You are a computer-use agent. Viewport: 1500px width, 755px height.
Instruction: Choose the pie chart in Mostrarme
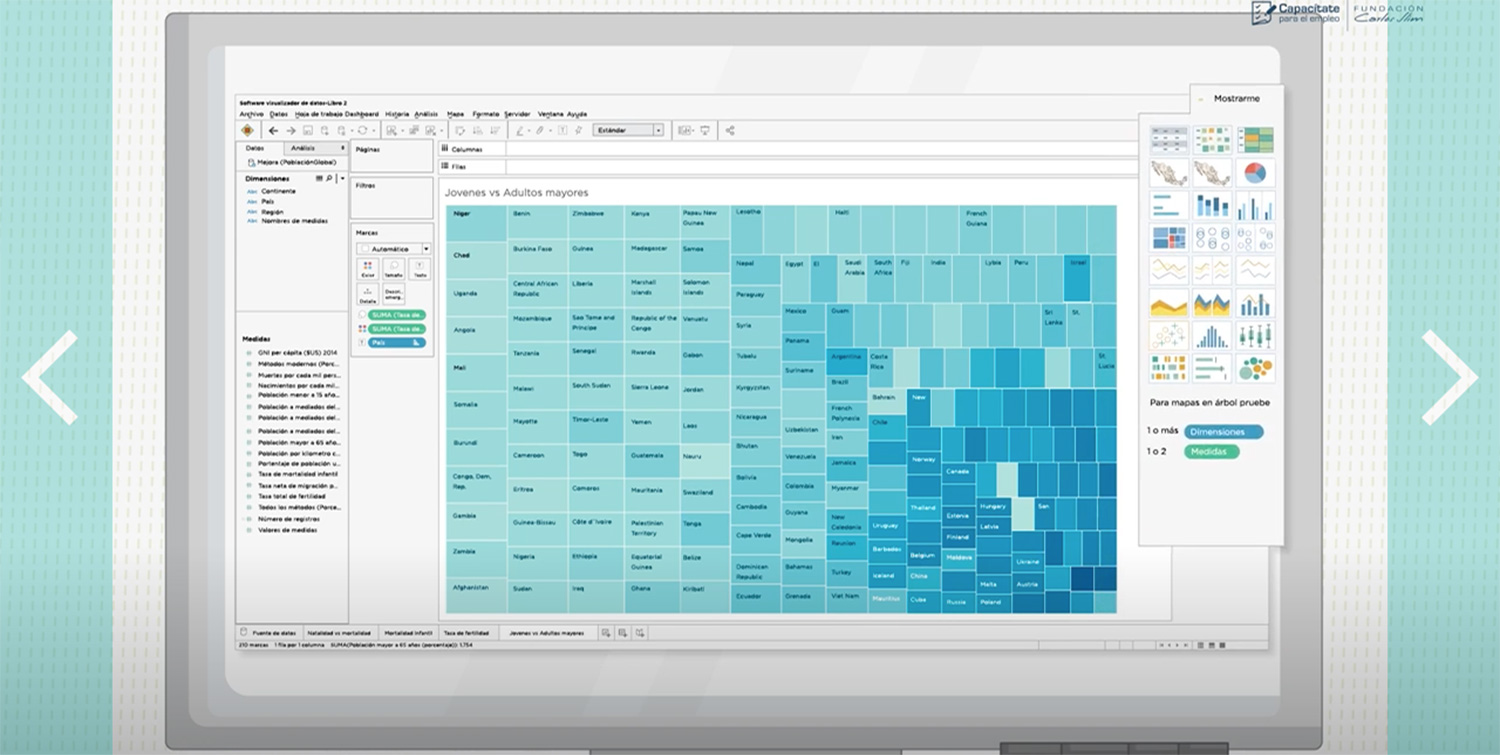point(1255,172)
